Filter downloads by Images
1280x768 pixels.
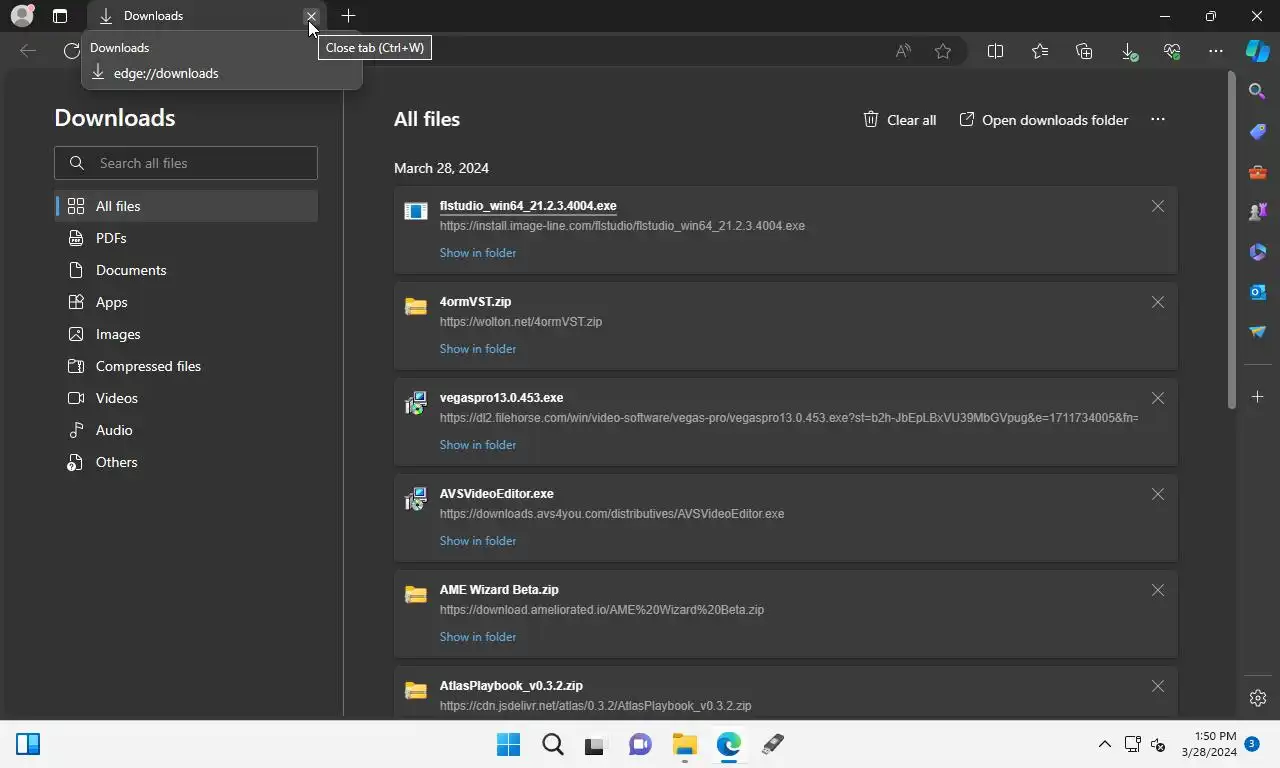[186, 334]
